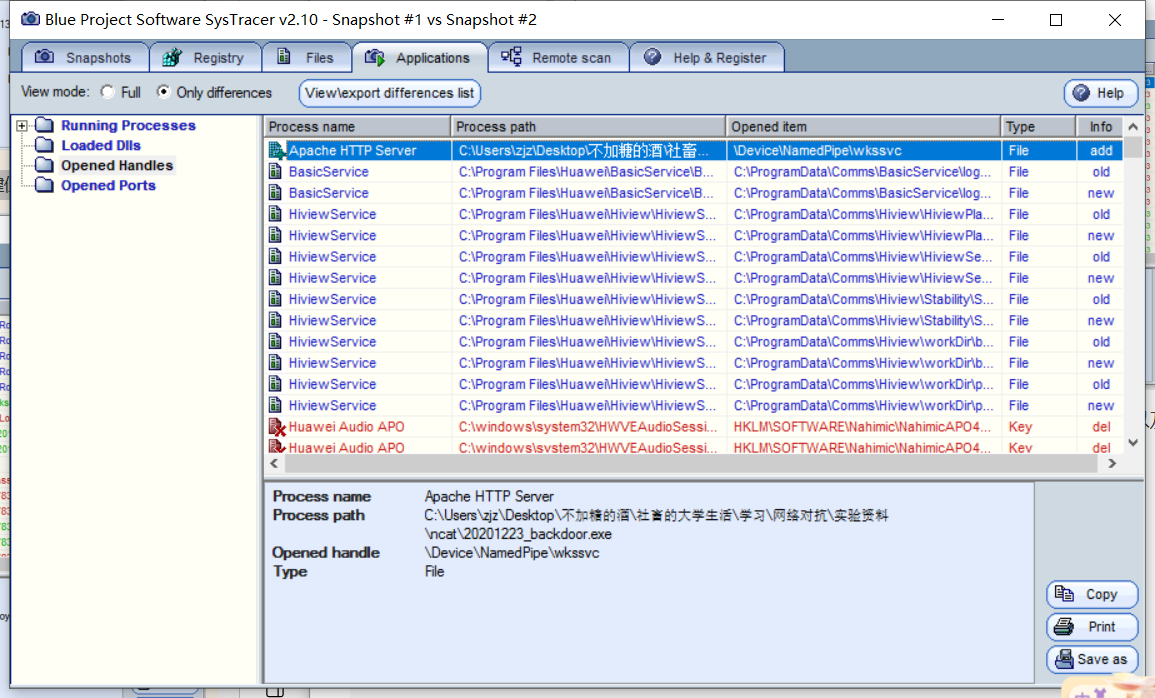
Task: Click the Registry tab icon
Action: (x=172, y=57)
